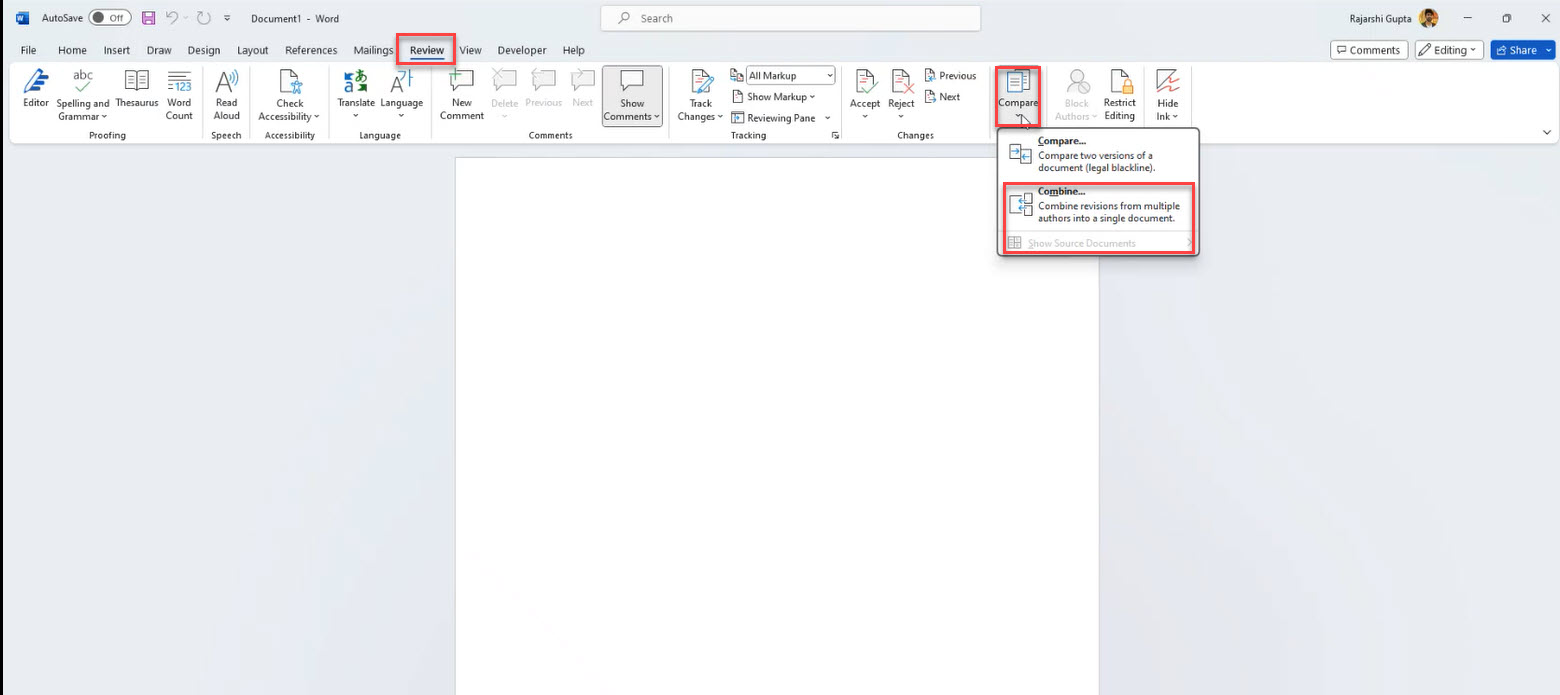Switch to the References tab
This screenshot has height=695, width=1560.
coord(311,50)
